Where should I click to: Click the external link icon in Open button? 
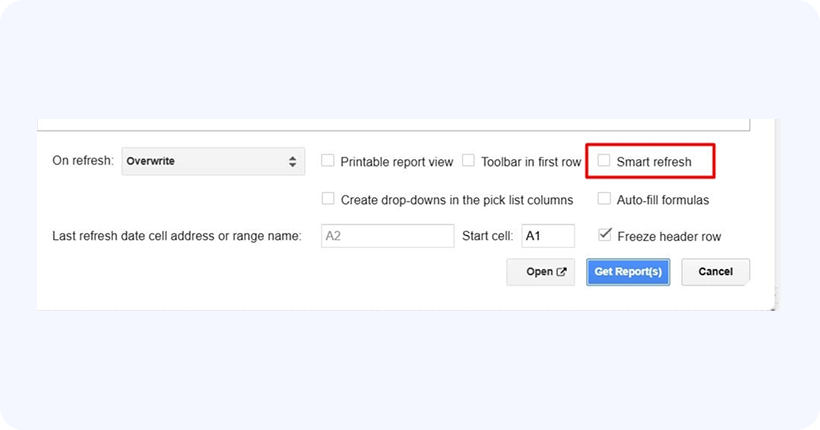pos(561,272)
